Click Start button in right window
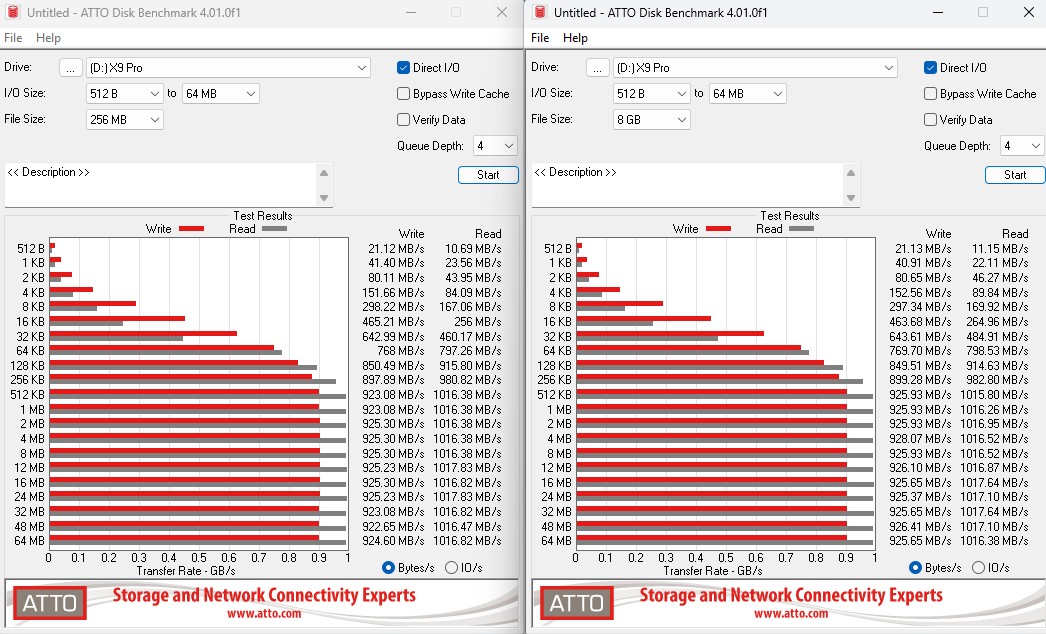1046x634 pixels. tap(1015, 175)
